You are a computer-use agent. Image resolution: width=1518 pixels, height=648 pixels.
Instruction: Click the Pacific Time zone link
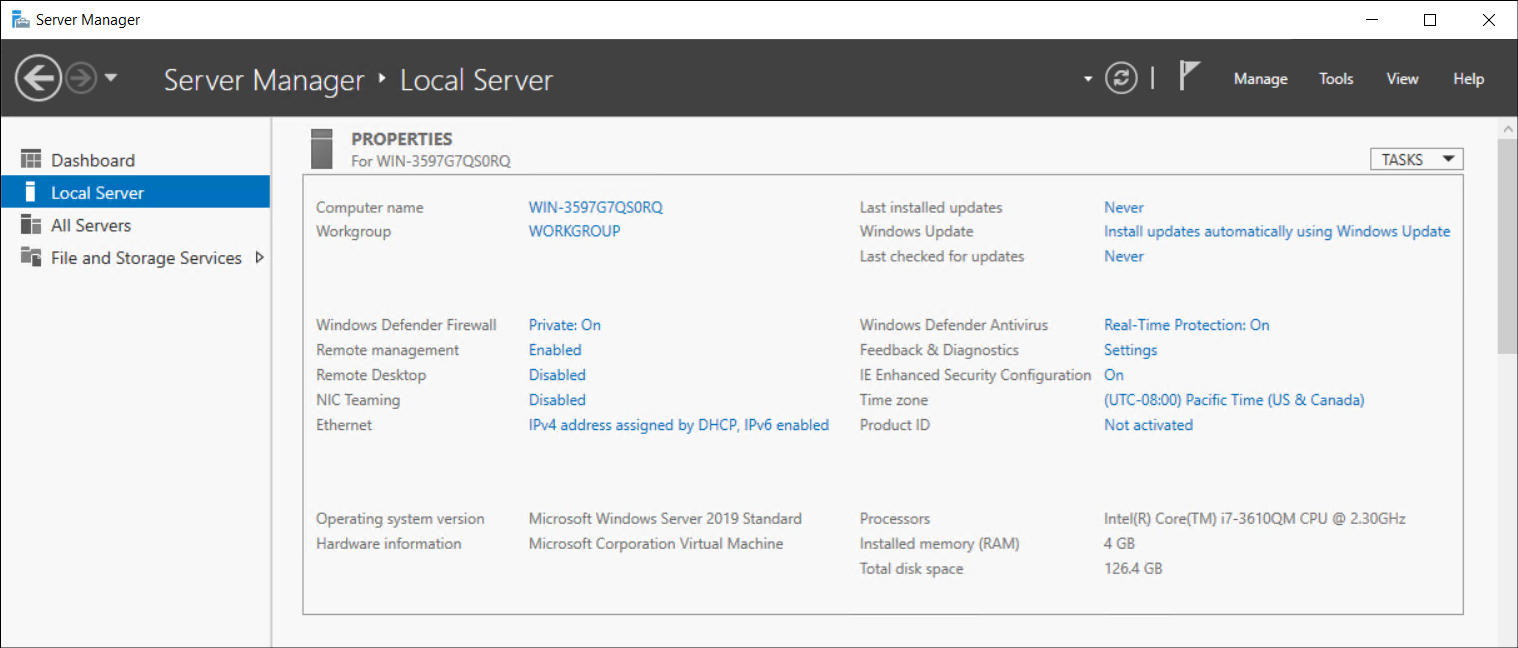pyautogui.click(x=1234, y=400)
